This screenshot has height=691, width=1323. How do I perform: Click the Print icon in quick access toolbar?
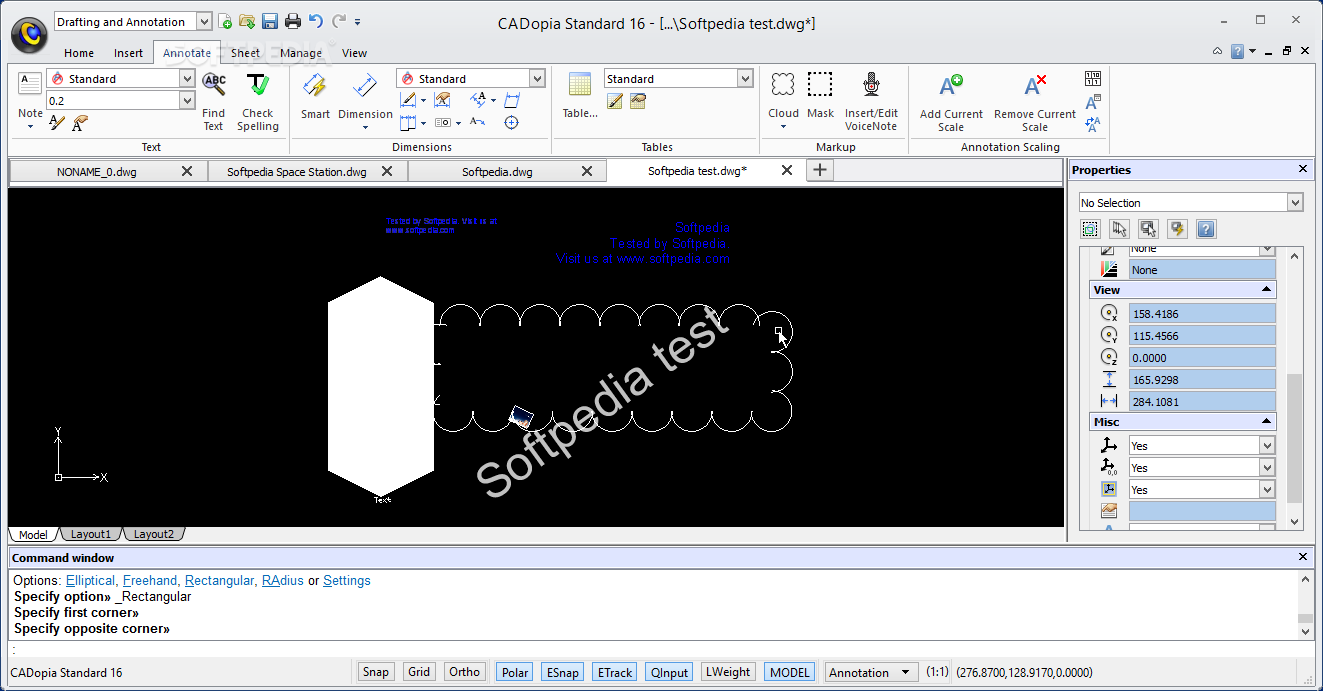[x=293, y=21]
